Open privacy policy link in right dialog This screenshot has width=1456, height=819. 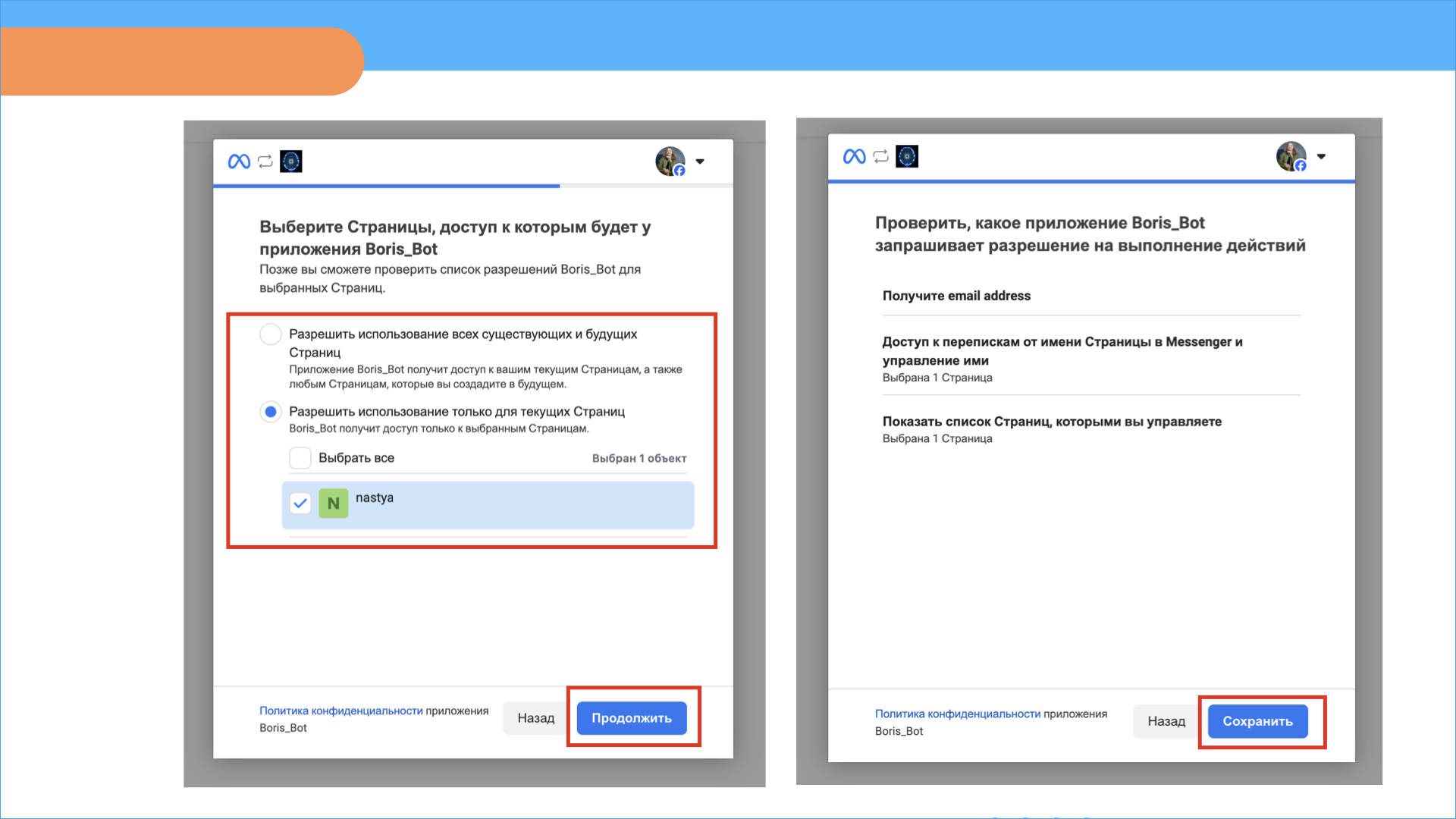point(958,714)
